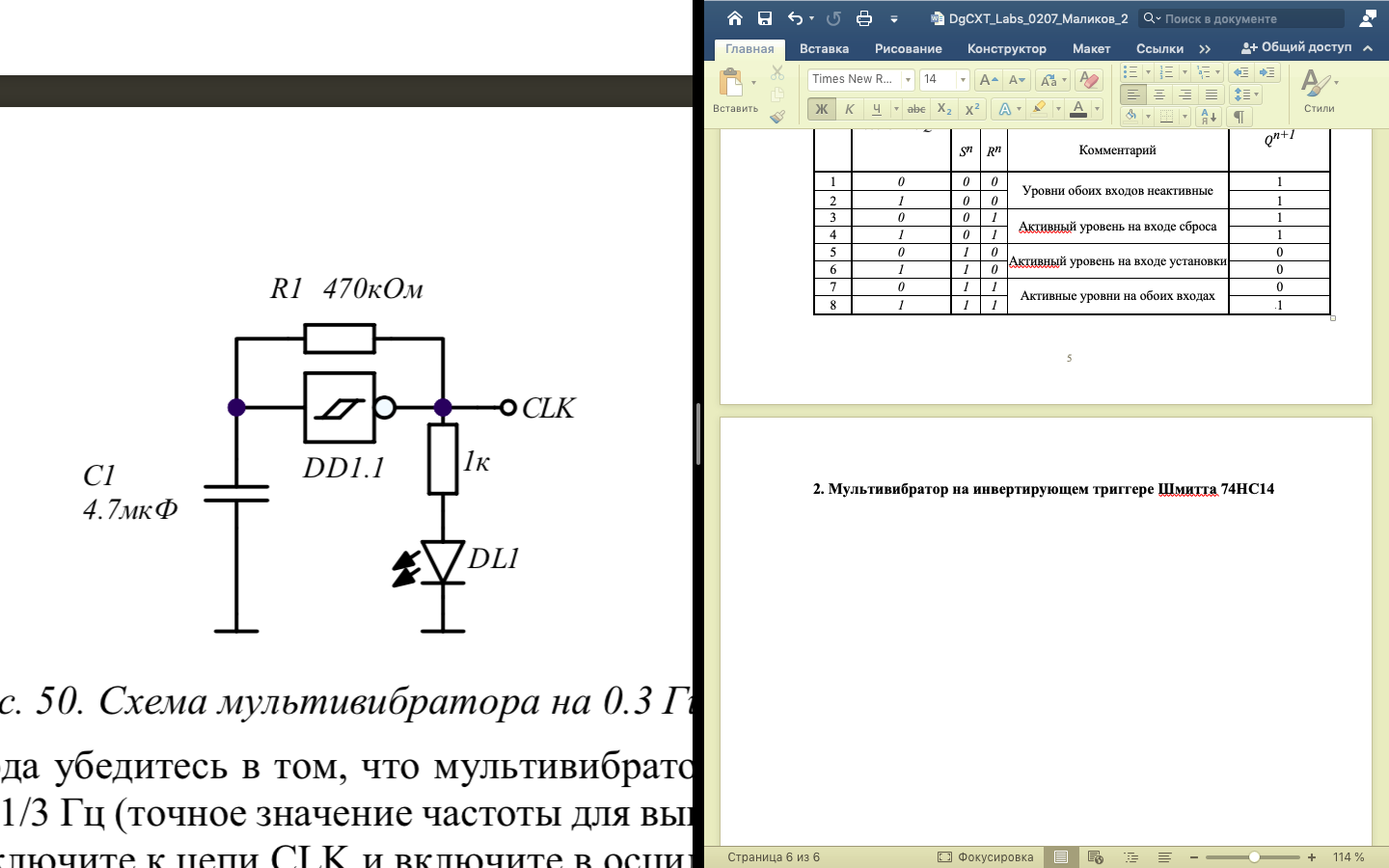
Task: Open the Рисование ribbon tab
Action: pyautogui.click(x=909, y=48)
